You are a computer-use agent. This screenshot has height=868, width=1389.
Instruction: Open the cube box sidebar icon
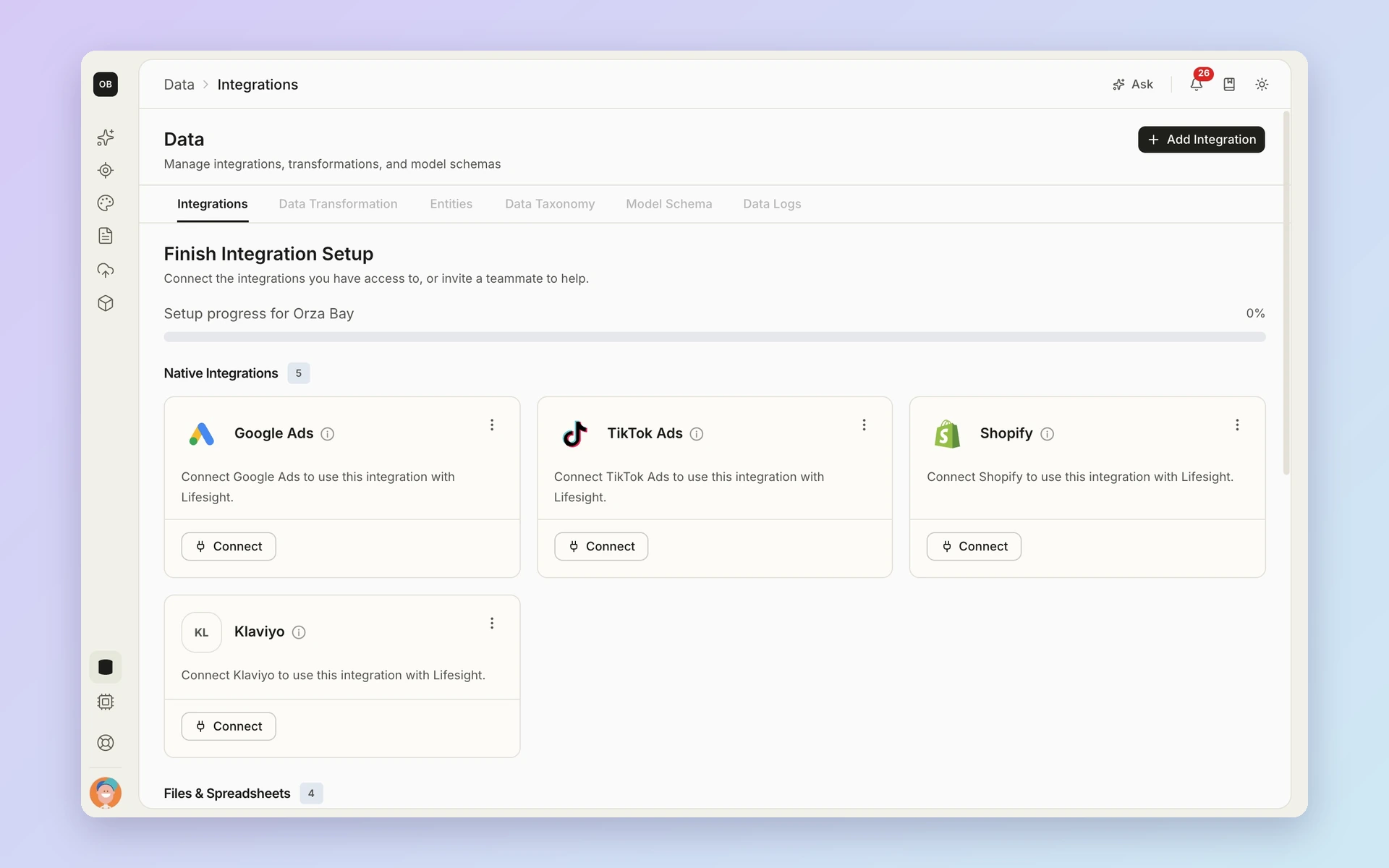106,304
